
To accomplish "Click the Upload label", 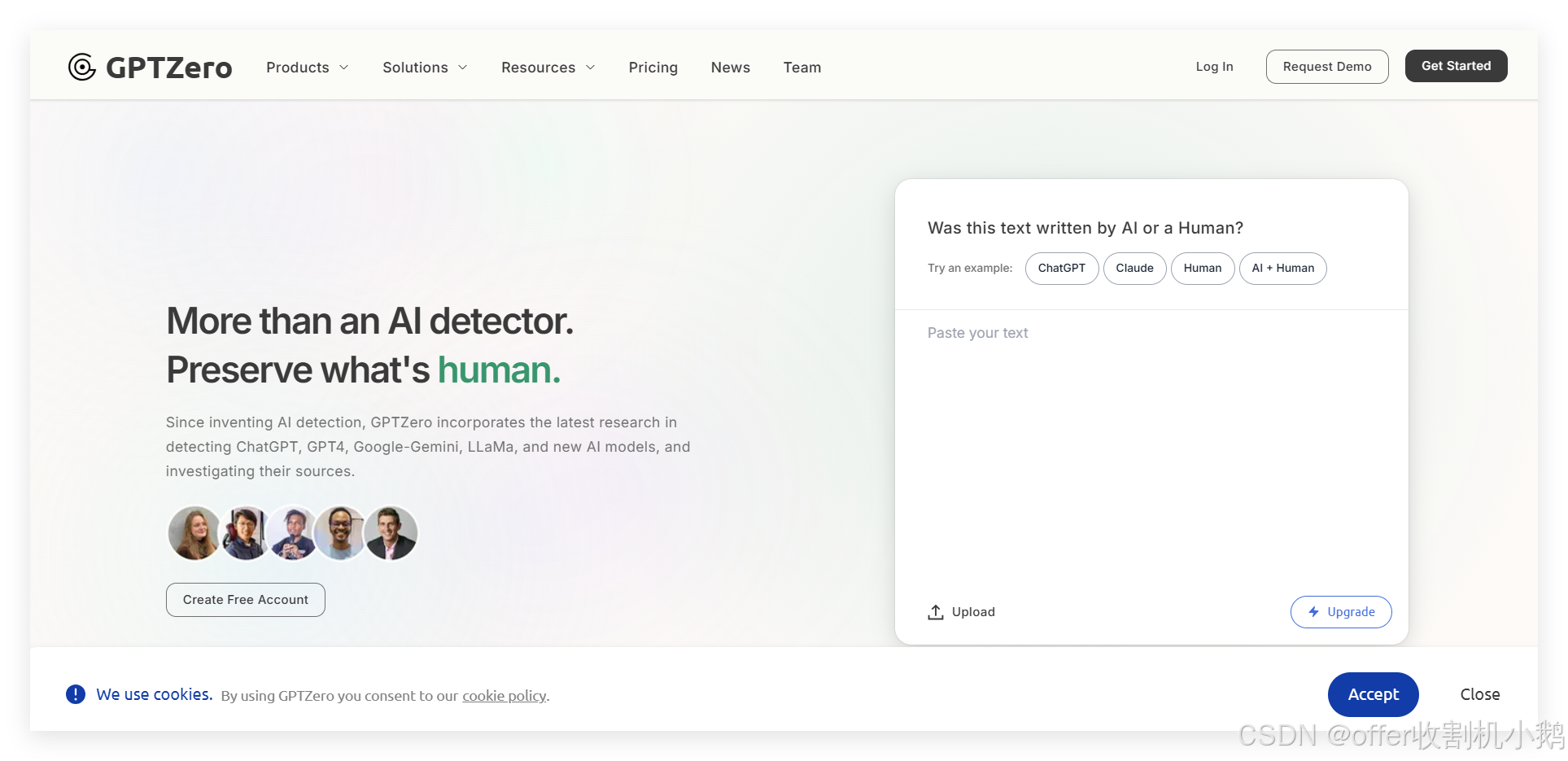I will (x=973, y=612).
